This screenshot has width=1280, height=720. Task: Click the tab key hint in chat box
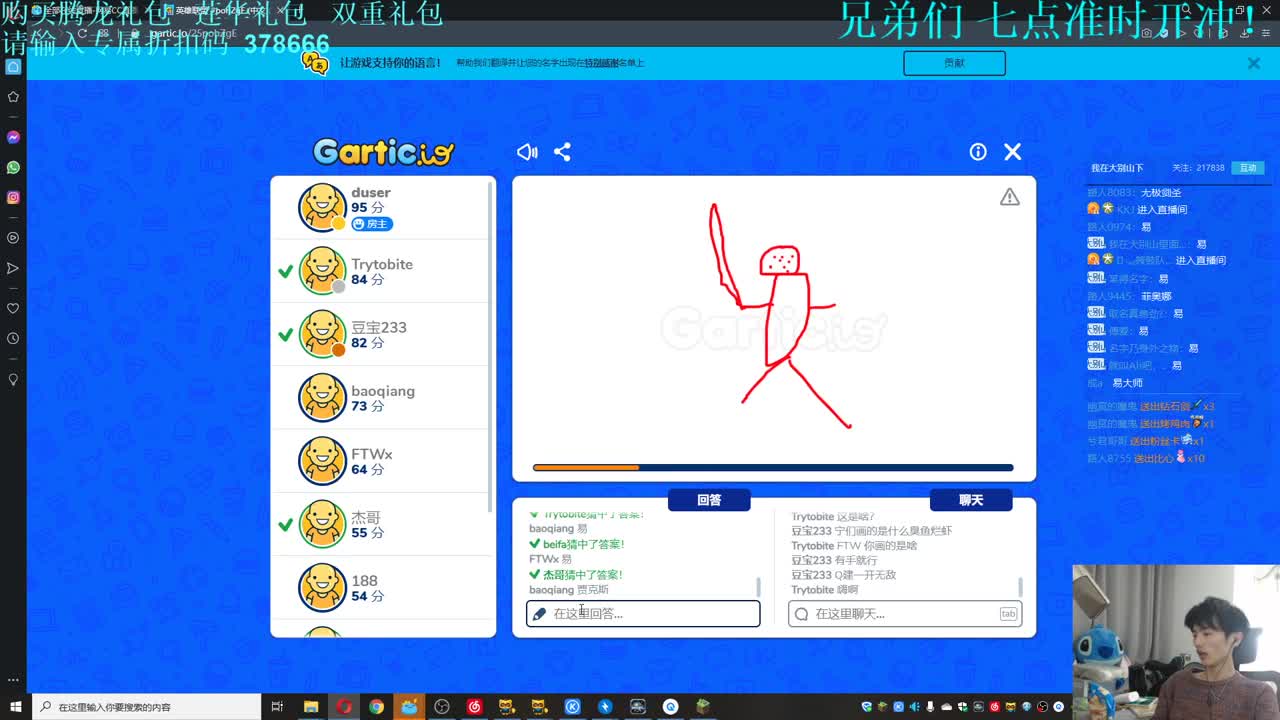[1008, 614]
